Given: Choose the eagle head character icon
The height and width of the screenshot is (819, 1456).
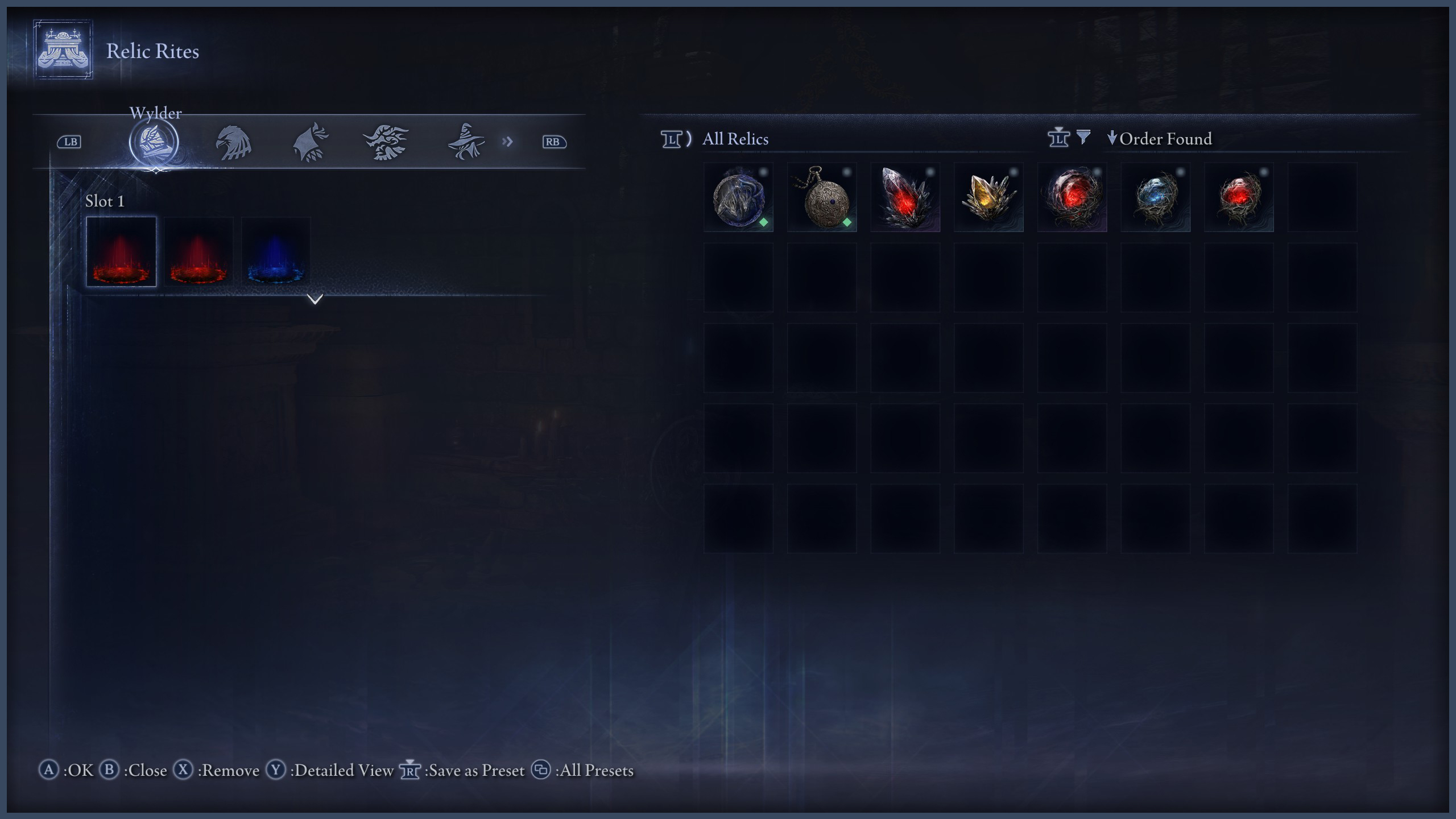Looking at the screenshot, I should (233, 142).
